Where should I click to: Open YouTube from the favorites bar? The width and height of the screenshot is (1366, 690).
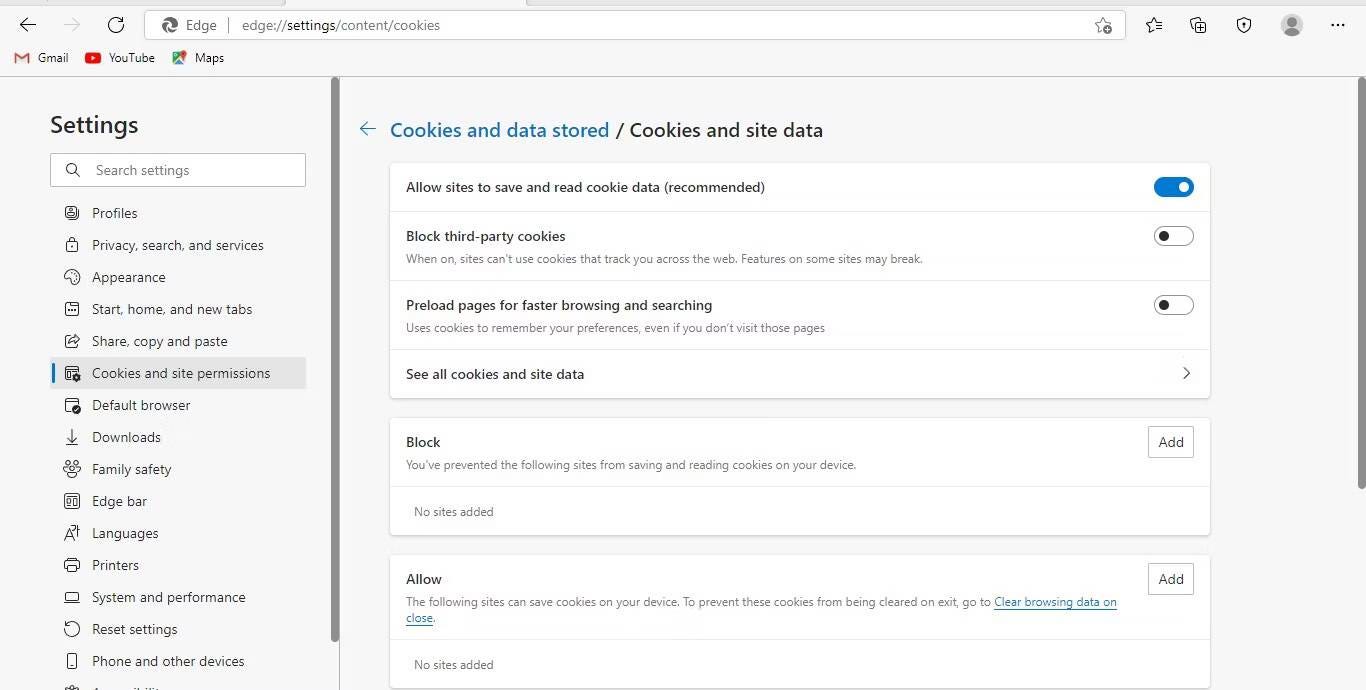coord(119,57)
